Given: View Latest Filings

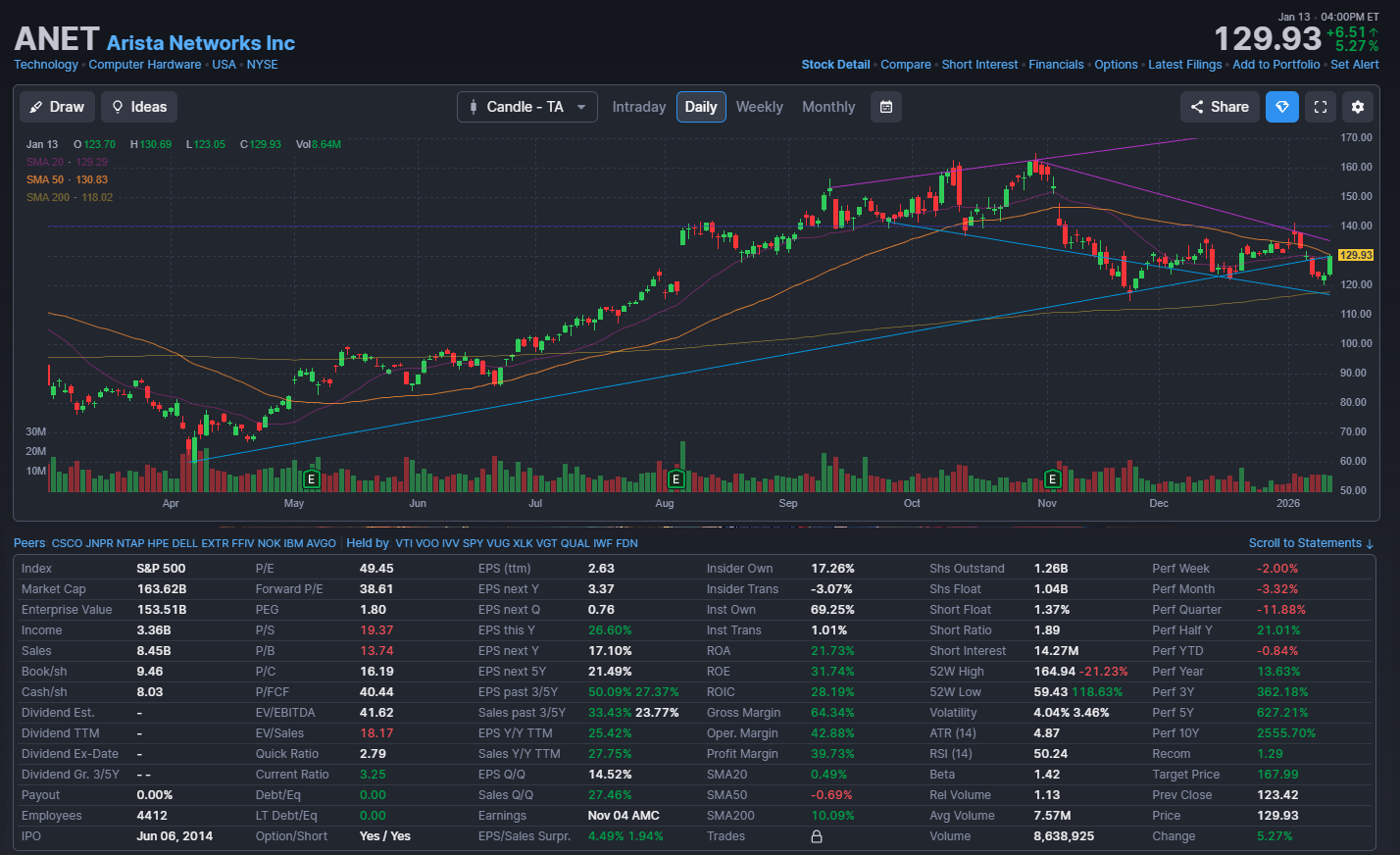Looking at the screenshot, I should [x=1185, y=65].
